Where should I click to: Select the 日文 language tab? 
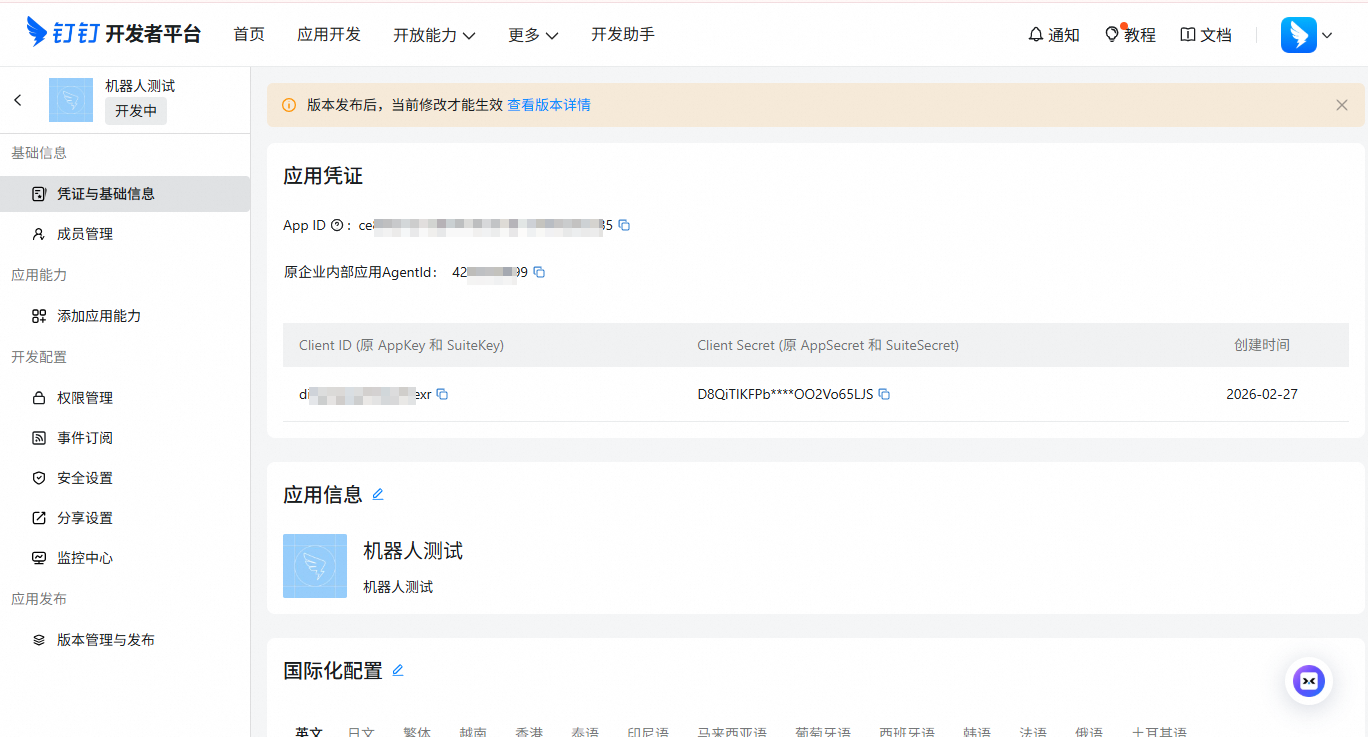coord(361,731)
